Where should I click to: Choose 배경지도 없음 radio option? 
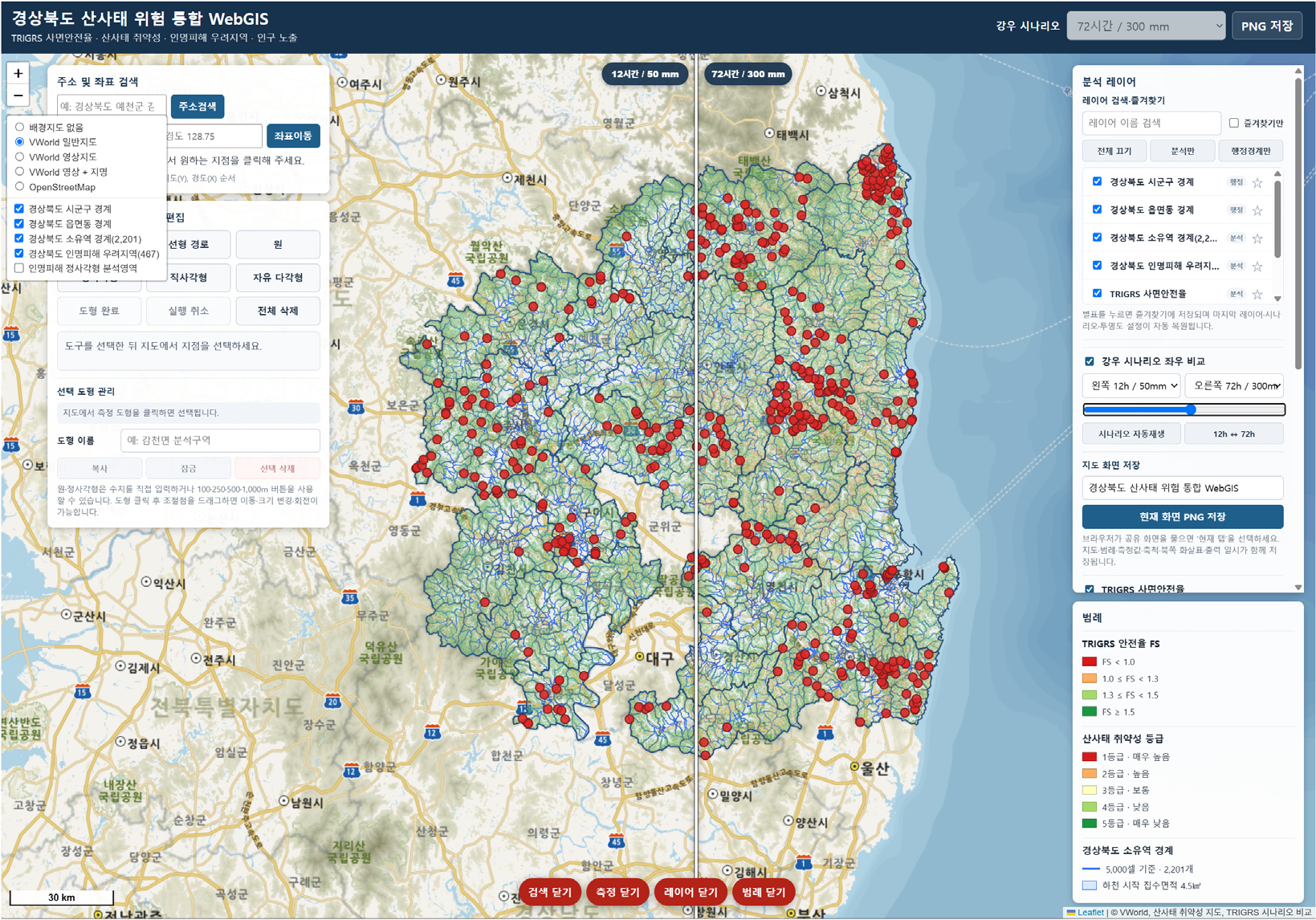click(20, 128)
